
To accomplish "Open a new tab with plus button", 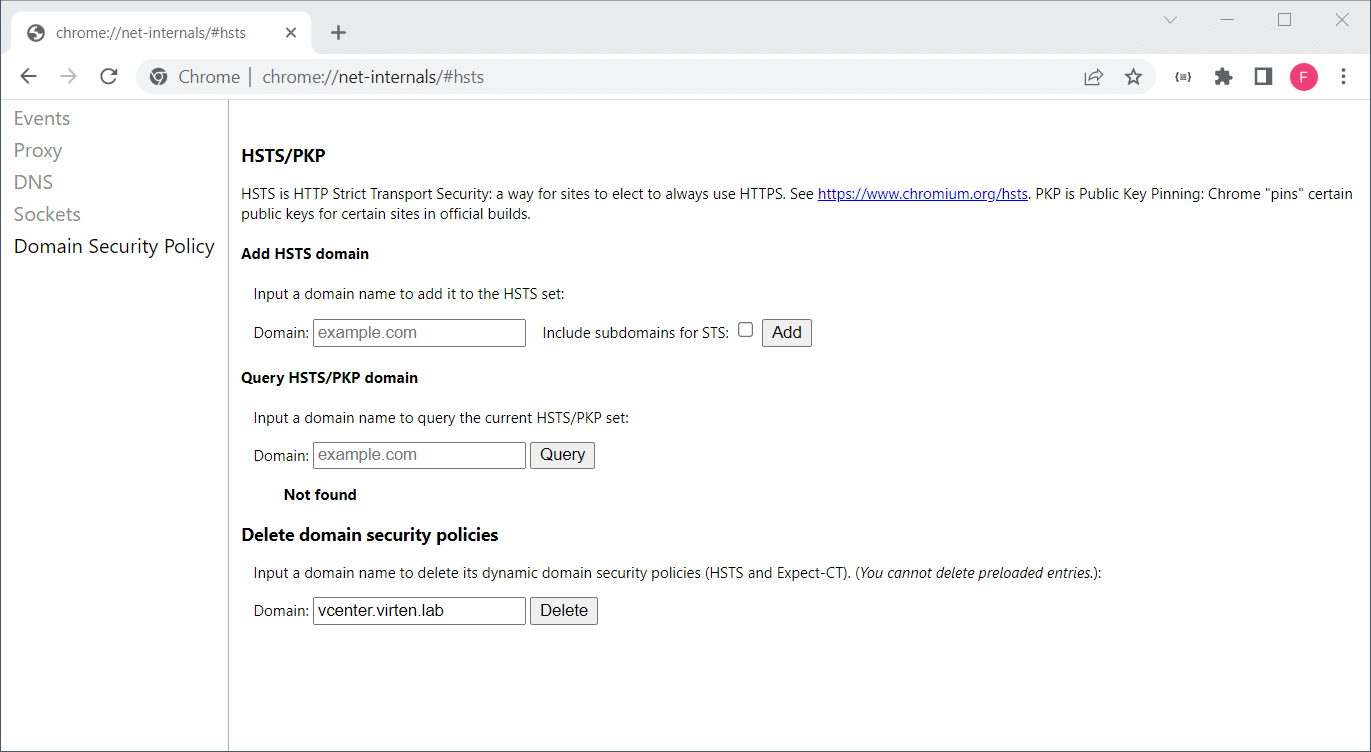I will tap(338, 33).
